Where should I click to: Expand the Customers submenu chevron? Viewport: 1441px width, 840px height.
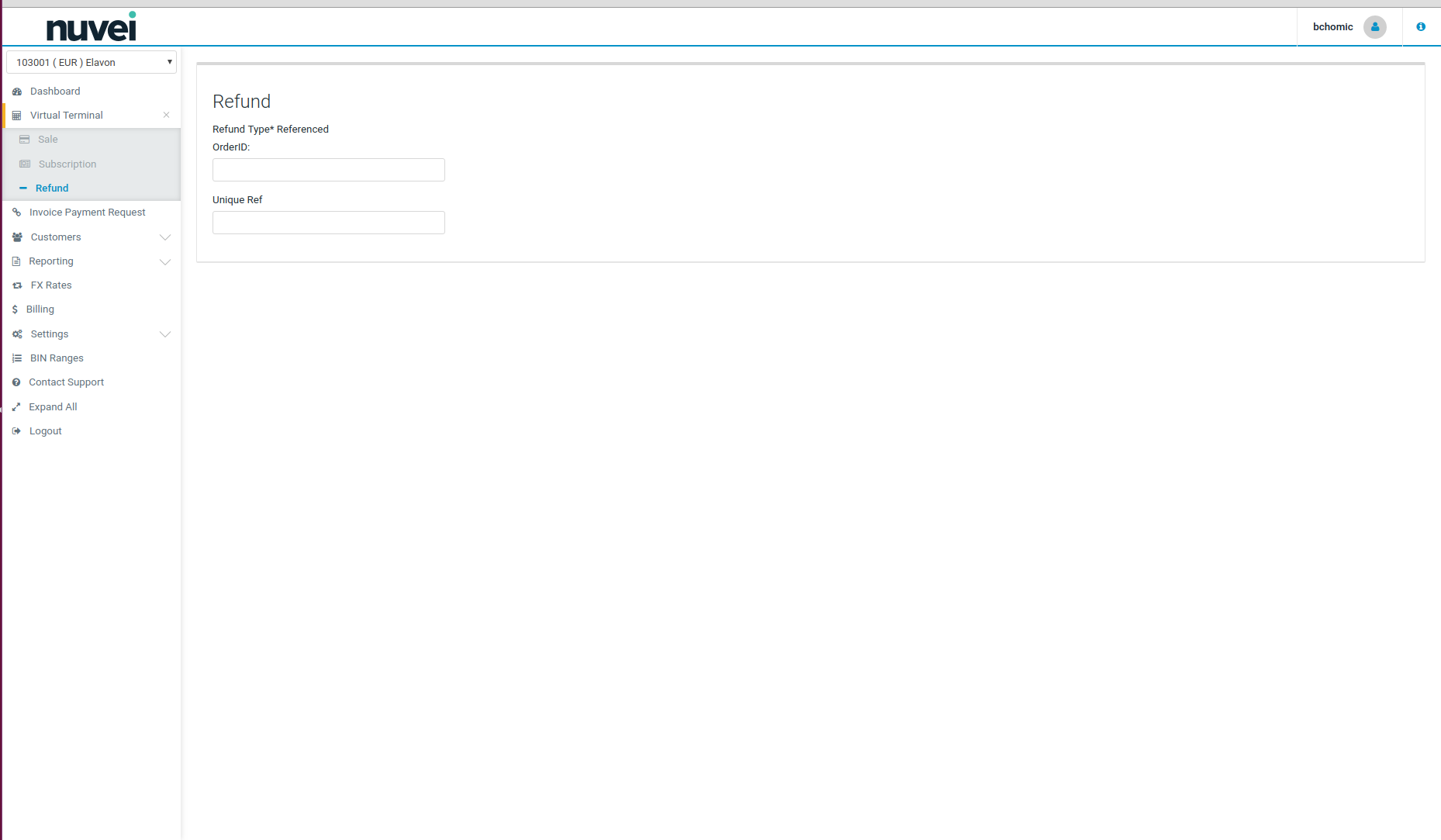click(164, 237)
